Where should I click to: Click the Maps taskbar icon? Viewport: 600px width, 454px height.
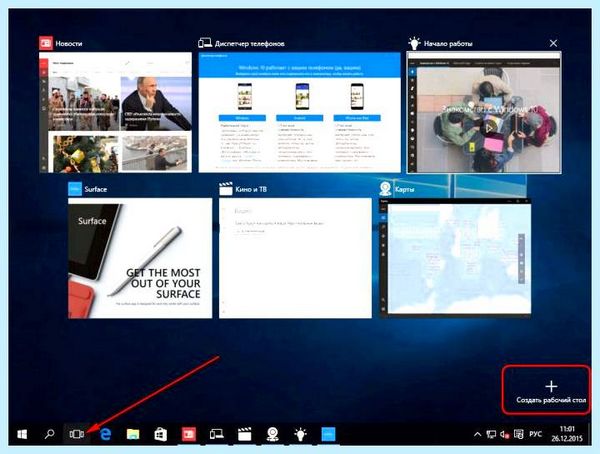pyautogui.click(x=272, y=434)
